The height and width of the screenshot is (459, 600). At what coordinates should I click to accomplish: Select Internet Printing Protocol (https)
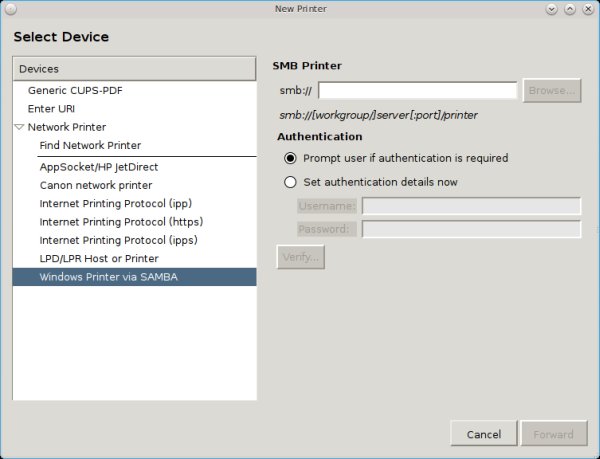tap(121, 222)
